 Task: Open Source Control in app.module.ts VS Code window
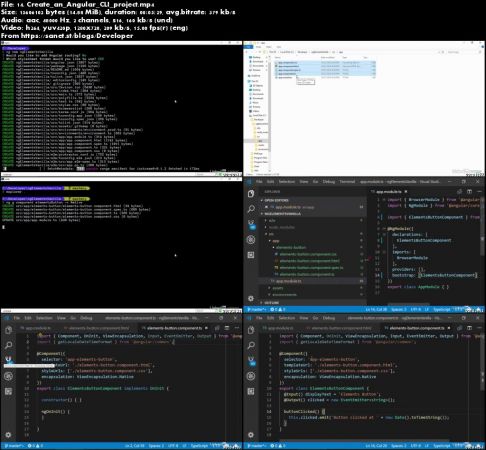(251, 224)
